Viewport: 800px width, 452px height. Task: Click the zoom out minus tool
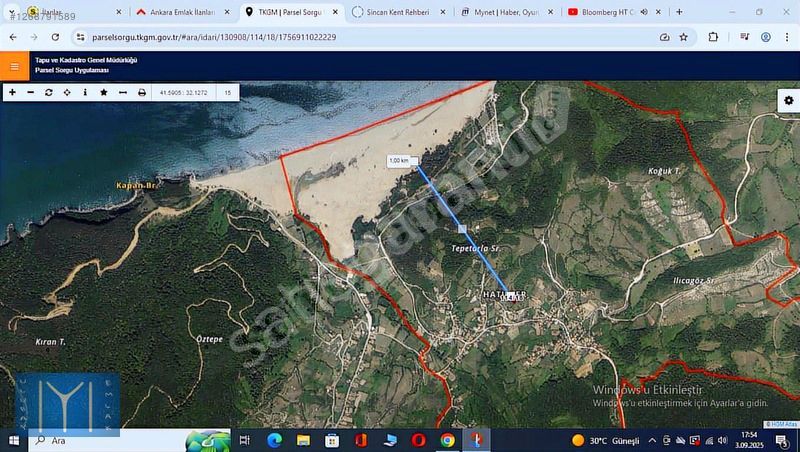[x=30, y=92]
